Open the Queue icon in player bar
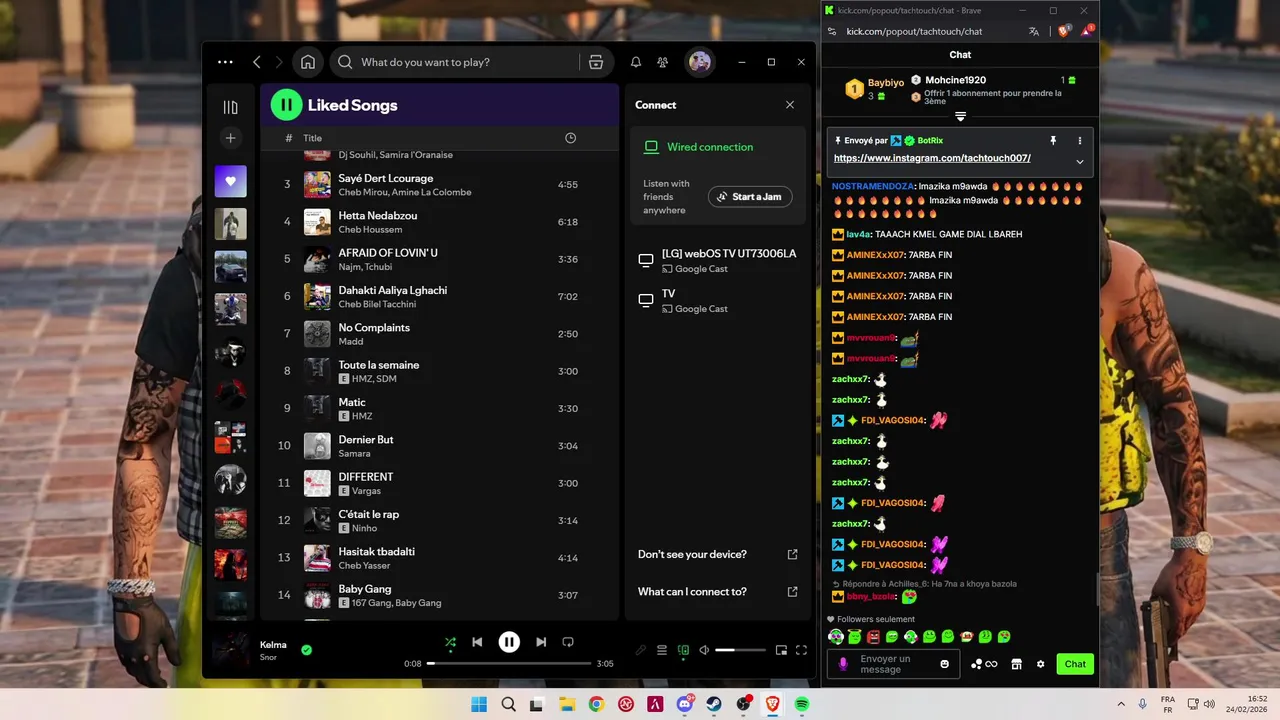Viewport: 1280px width, 720px height. coord(662,650)
